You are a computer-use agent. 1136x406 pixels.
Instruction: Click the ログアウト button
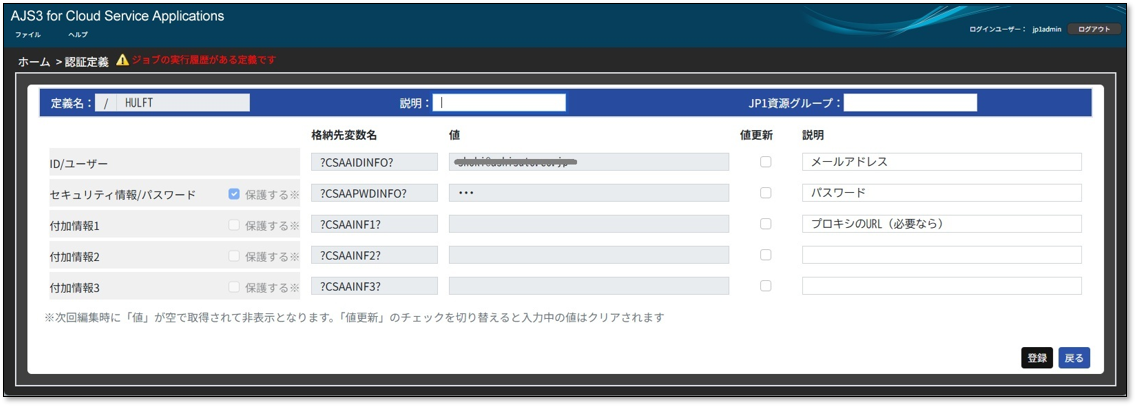1094,30
